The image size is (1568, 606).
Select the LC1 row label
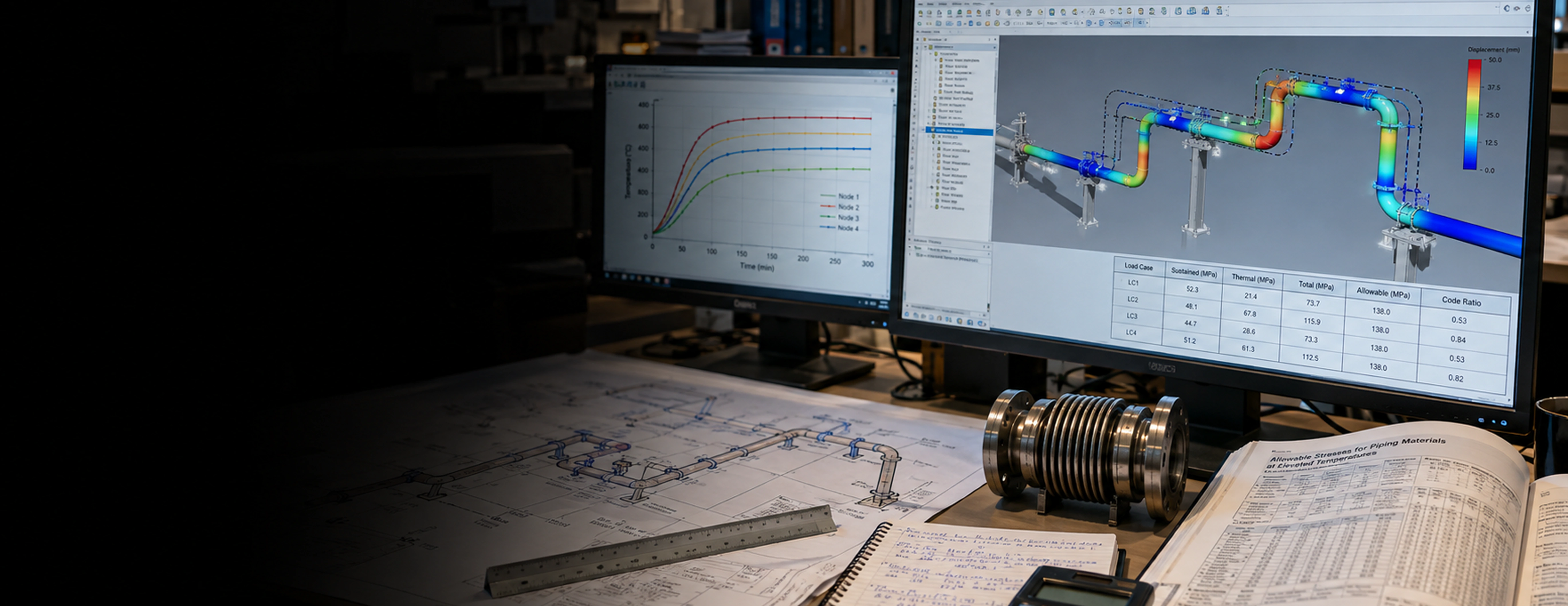click(1133, 282)
